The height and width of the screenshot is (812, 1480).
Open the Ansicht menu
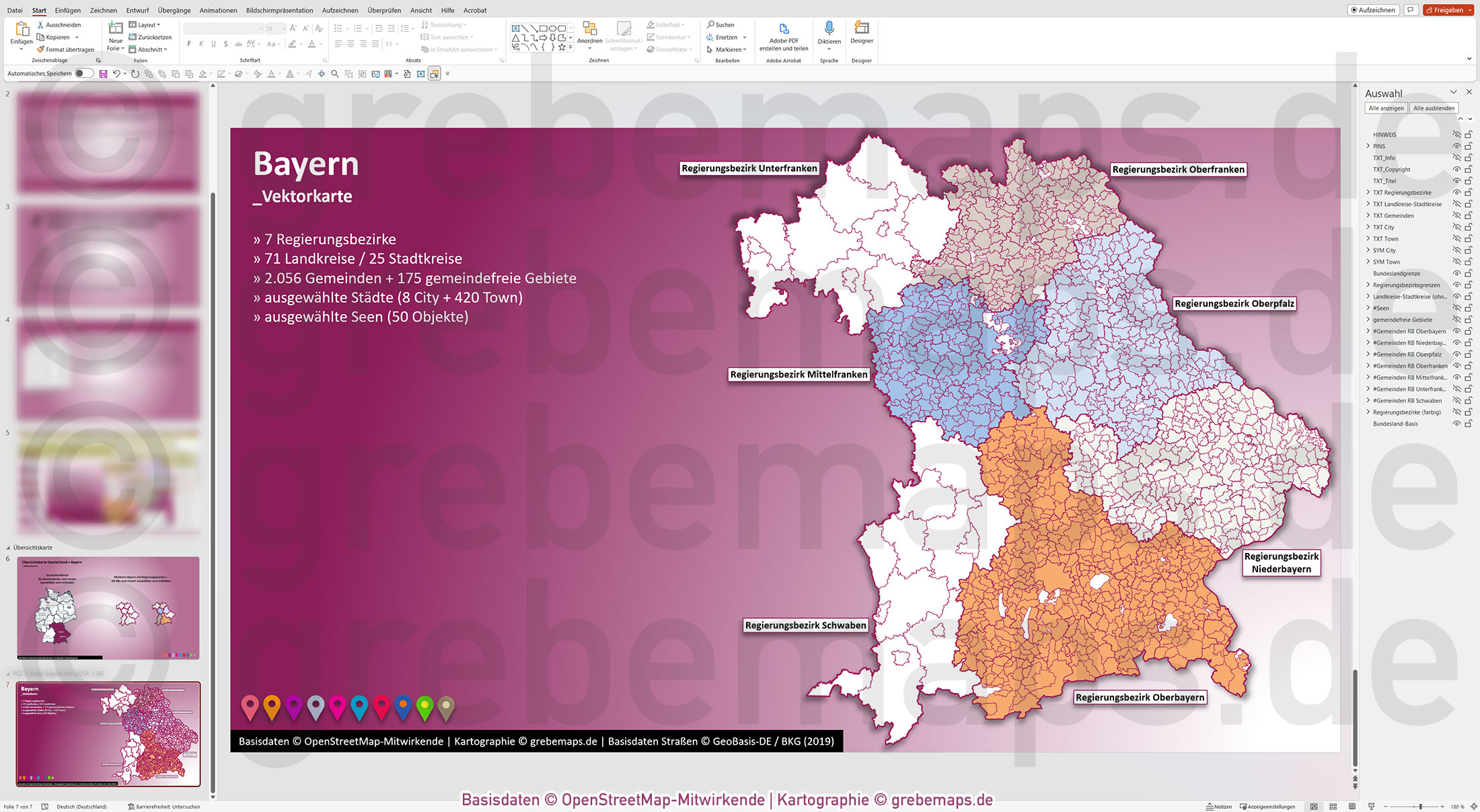tap(420, 10)
